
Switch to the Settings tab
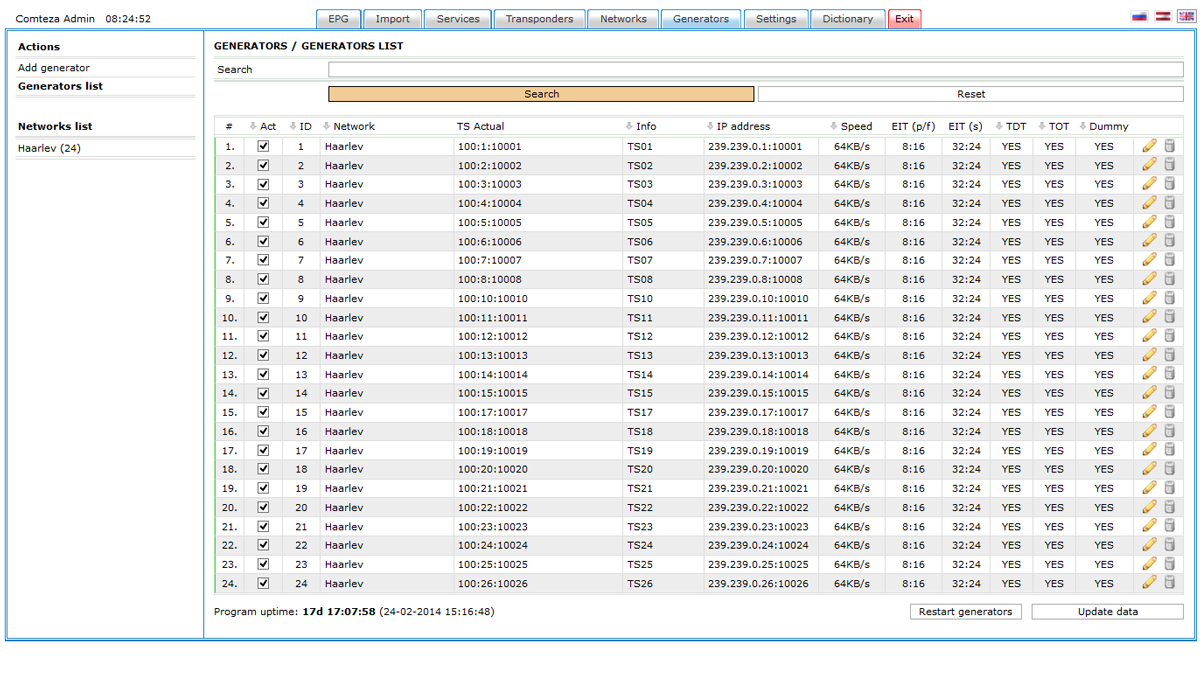pos(776,18)
